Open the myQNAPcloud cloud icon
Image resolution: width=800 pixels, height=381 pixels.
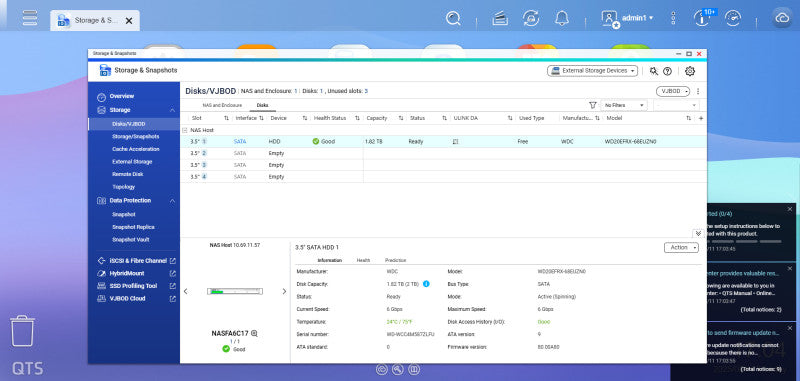point(782,18)
